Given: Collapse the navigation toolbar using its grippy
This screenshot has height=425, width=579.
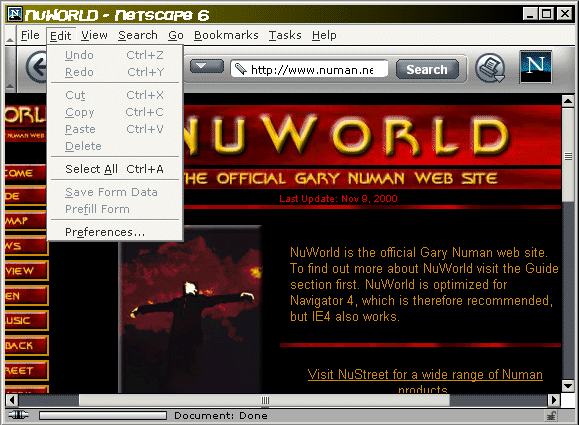Looking at the screenshot, I should [10, 69].
